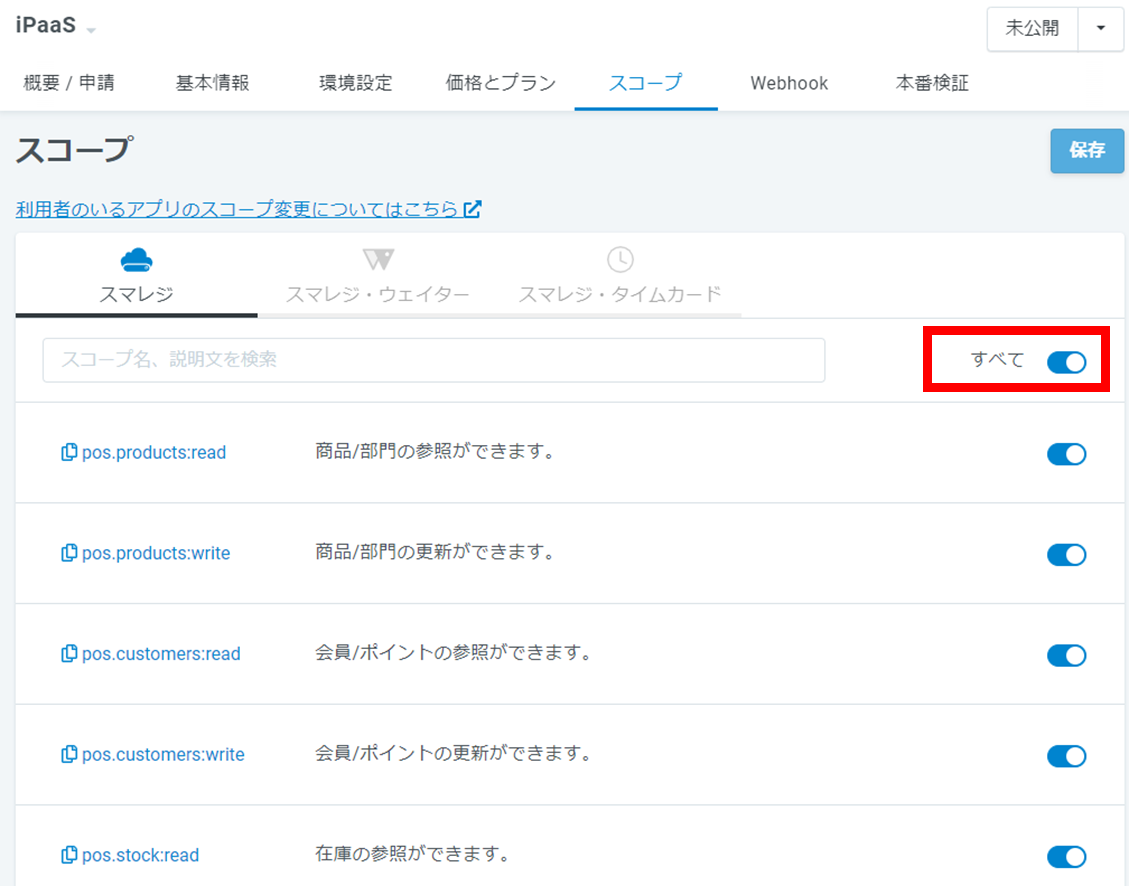Screen dimensions: 1129x886
Task: Go to the 環境設定 tab
Action: coord(356,83)
